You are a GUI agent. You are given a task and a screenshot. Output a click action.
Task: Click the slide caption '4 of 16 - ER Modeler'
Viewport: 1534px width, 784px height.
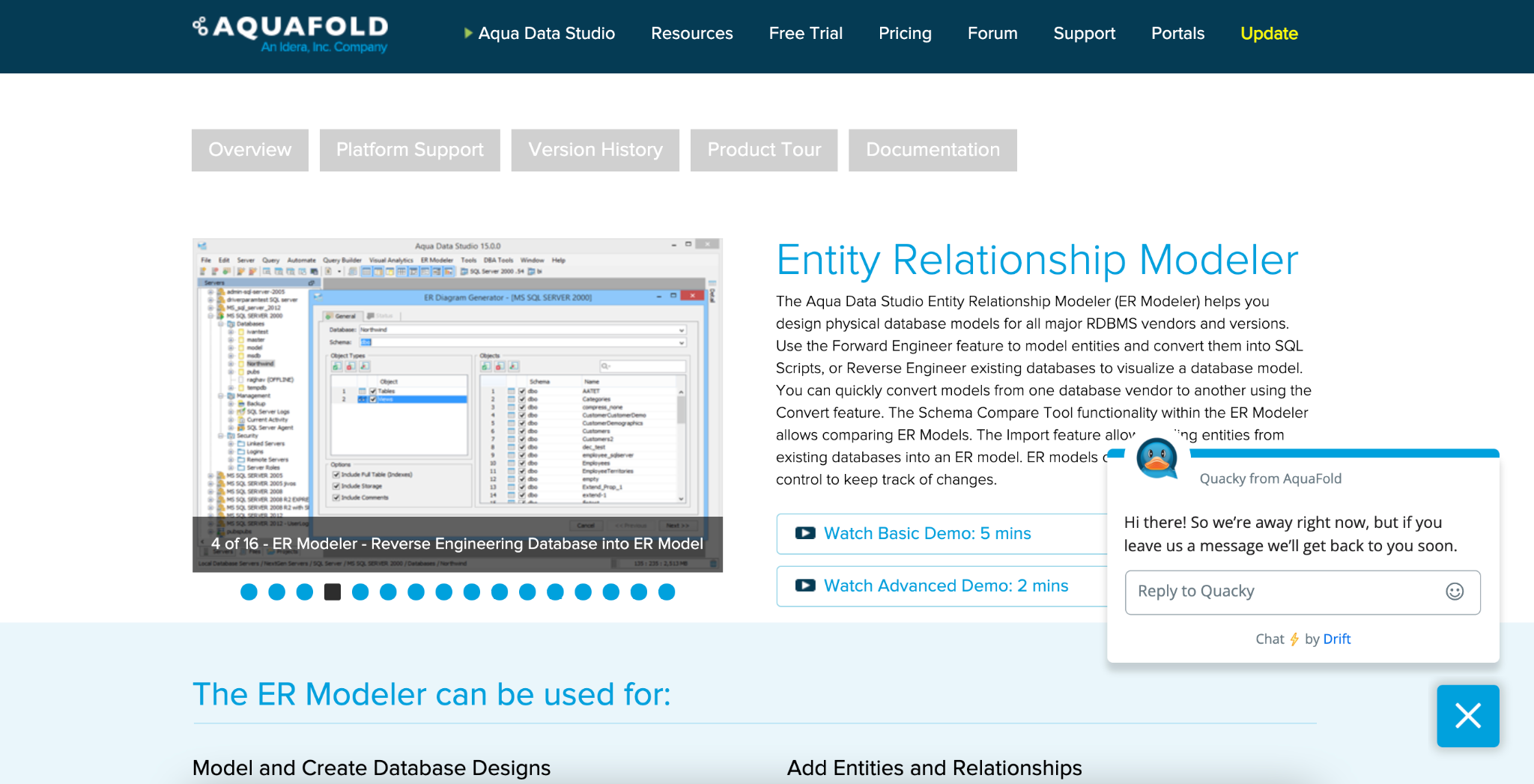pos(457,544)
